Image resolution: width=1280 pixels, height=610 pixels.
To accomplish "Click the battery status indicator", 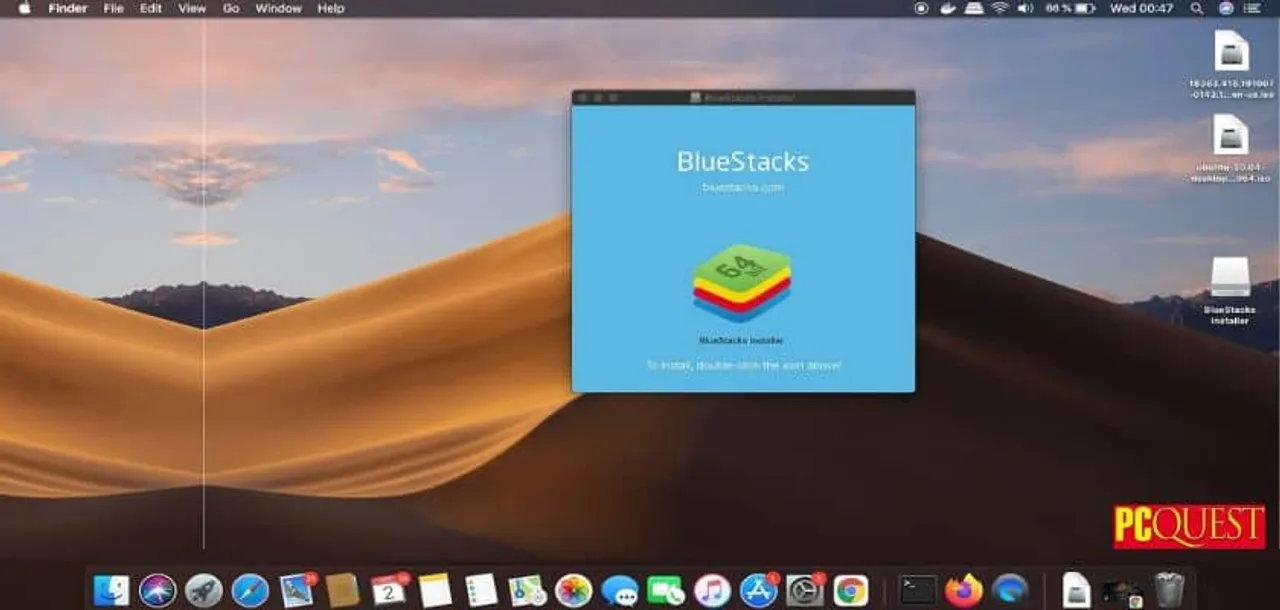I will tap(1070, 8).
